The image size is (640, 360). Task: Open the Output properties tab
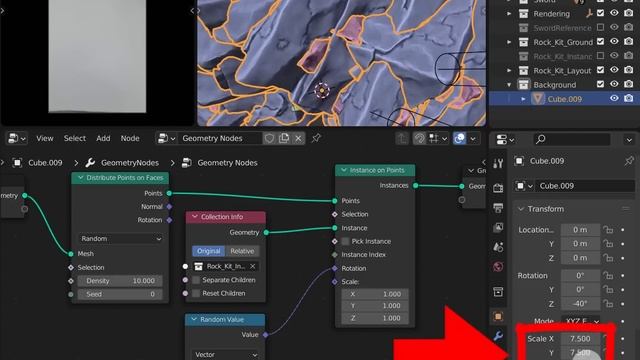tap(498, 208)
